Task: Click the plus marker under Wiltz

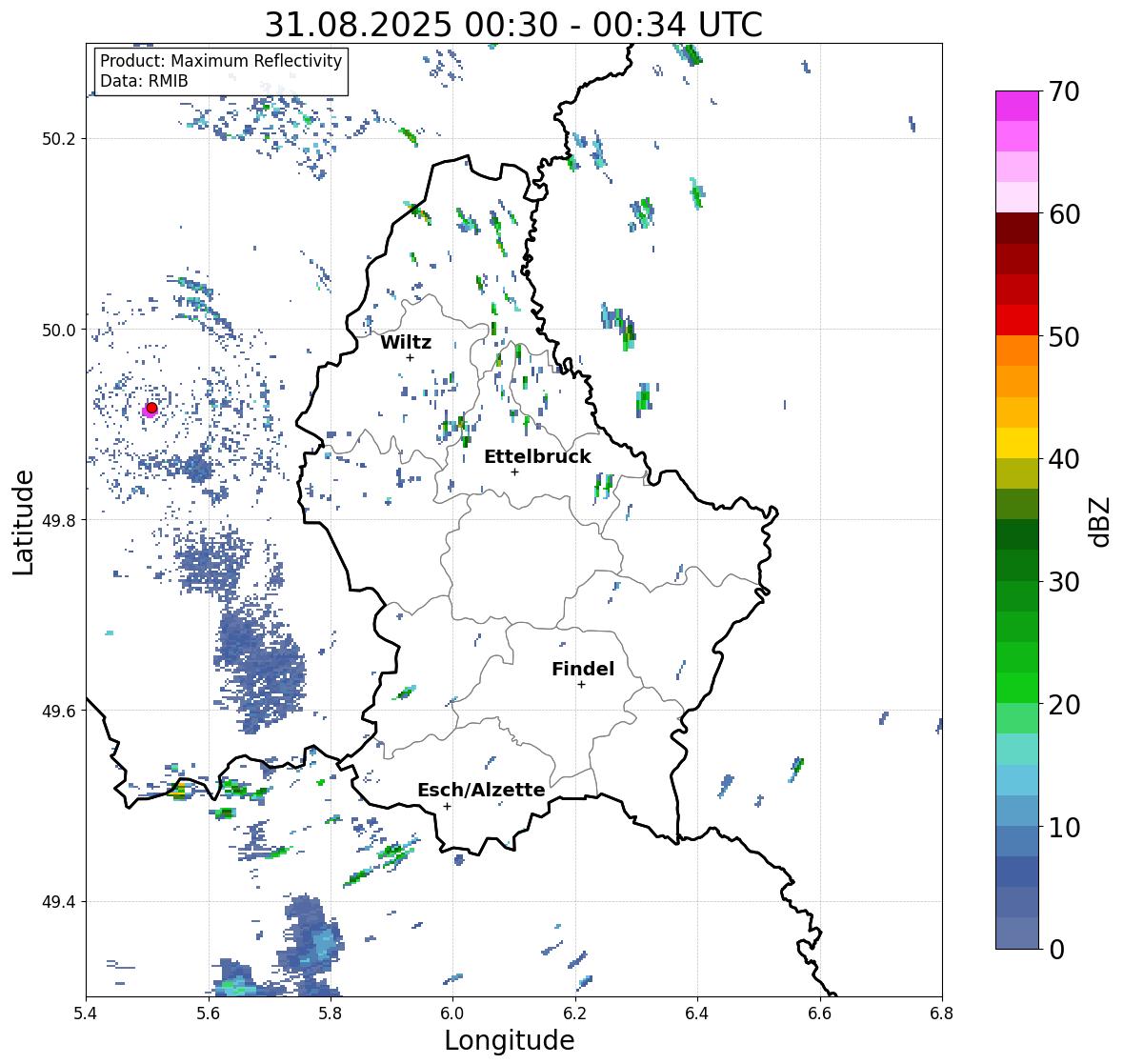Action: click(x=410, y=357)
